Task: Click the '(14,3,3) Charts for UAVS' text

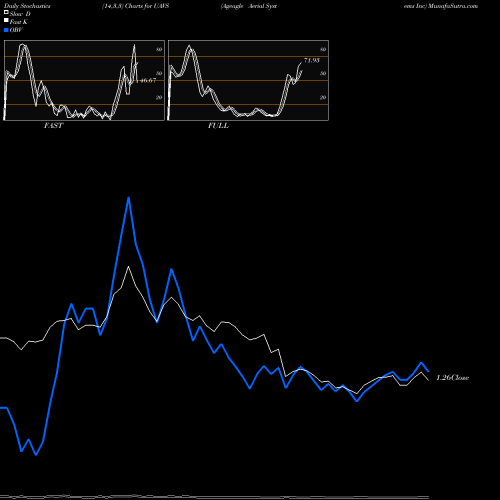Action: coord(136,6)
